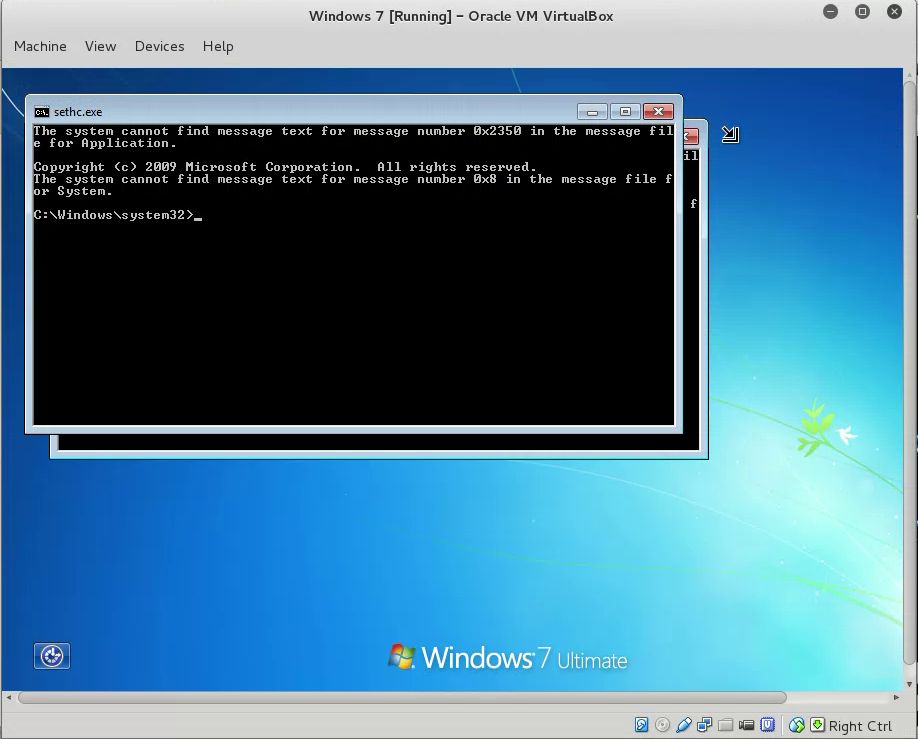Screen dimensions: 918x739
Task: Click the mouse integration indicator icon
Action: [x=797, y=725]
